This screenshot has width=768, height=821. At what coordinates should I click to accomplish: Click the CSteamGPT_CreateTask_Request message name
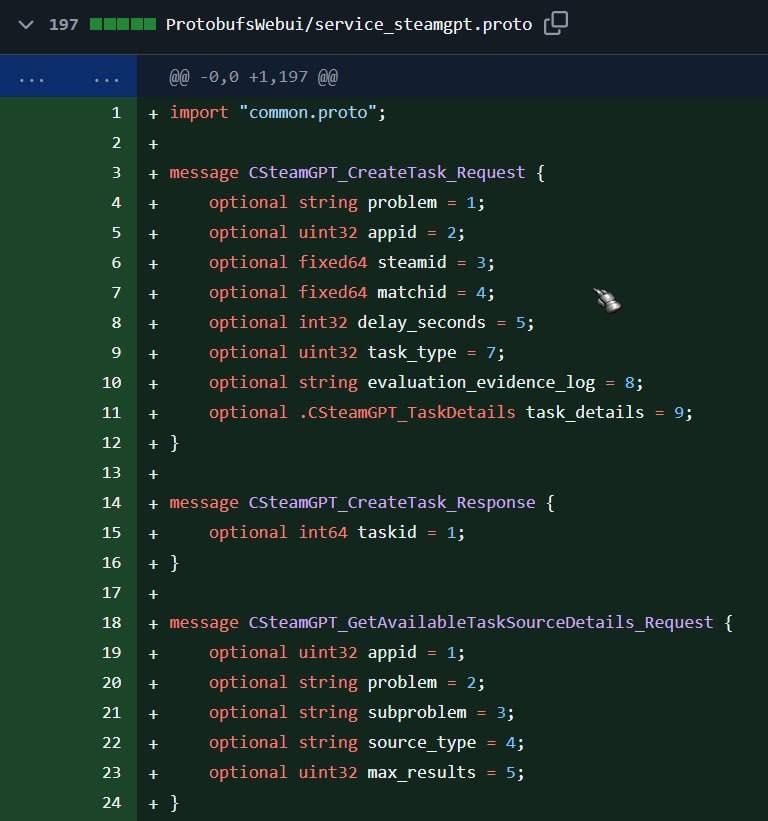(386, 173)
